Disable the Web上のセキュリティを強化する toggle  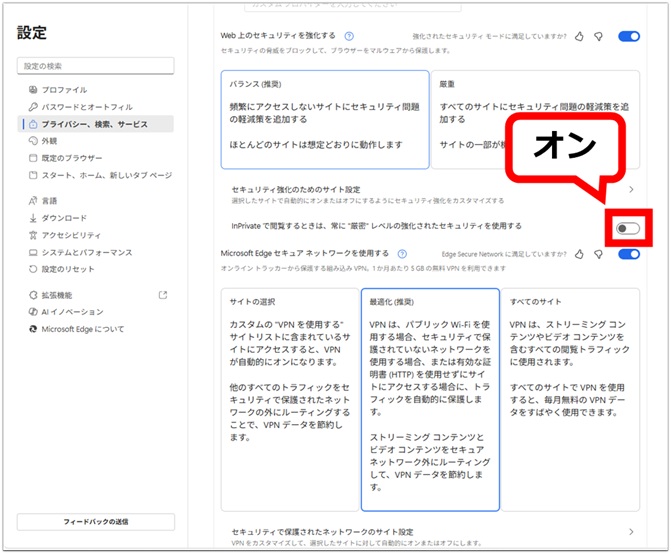click(x=628, y=36)
